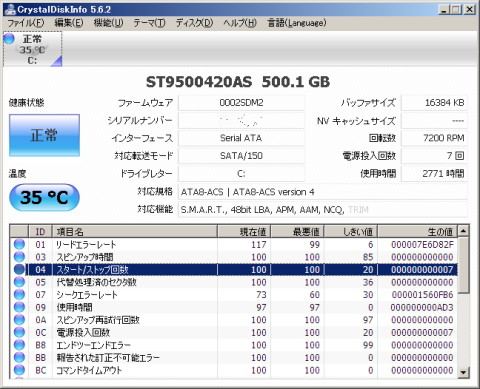
Task: Click the status orb for ID 0C 電源投入回数 row
Action: [19, 332]
